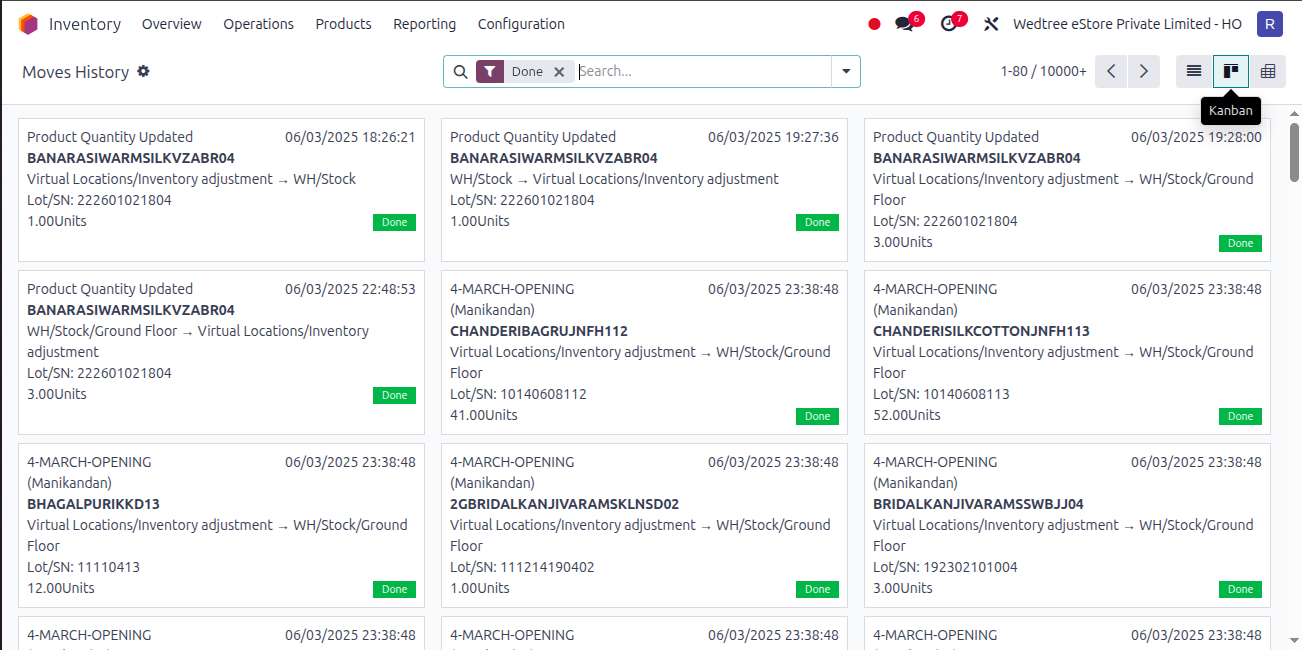Click Lot/SN: 10140608113 text
The width and height of the screenshot is (1302, 650).
coord(941,394)
